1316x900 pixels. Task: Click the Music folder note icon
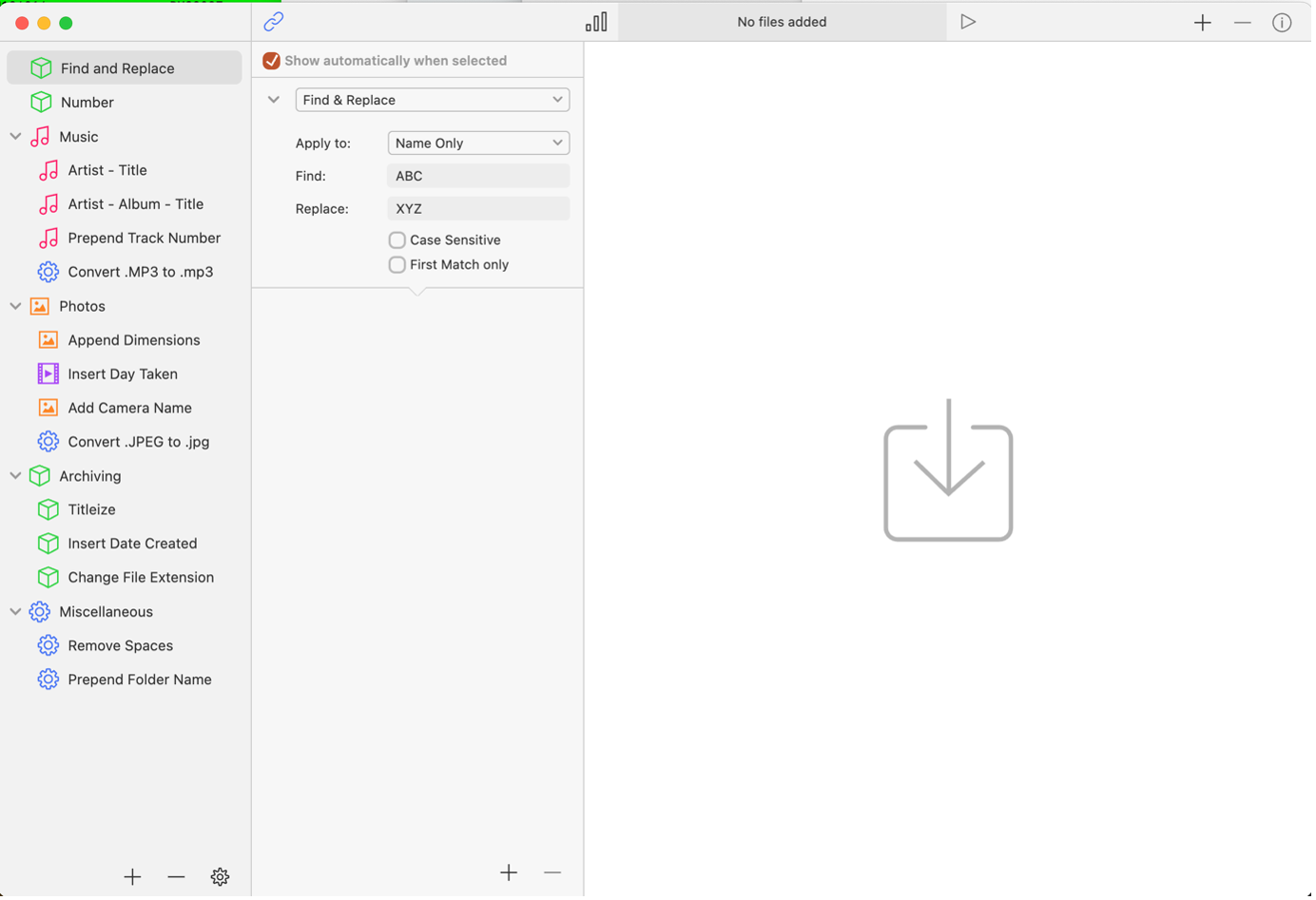pyautogui.click(x=40, y=137)
